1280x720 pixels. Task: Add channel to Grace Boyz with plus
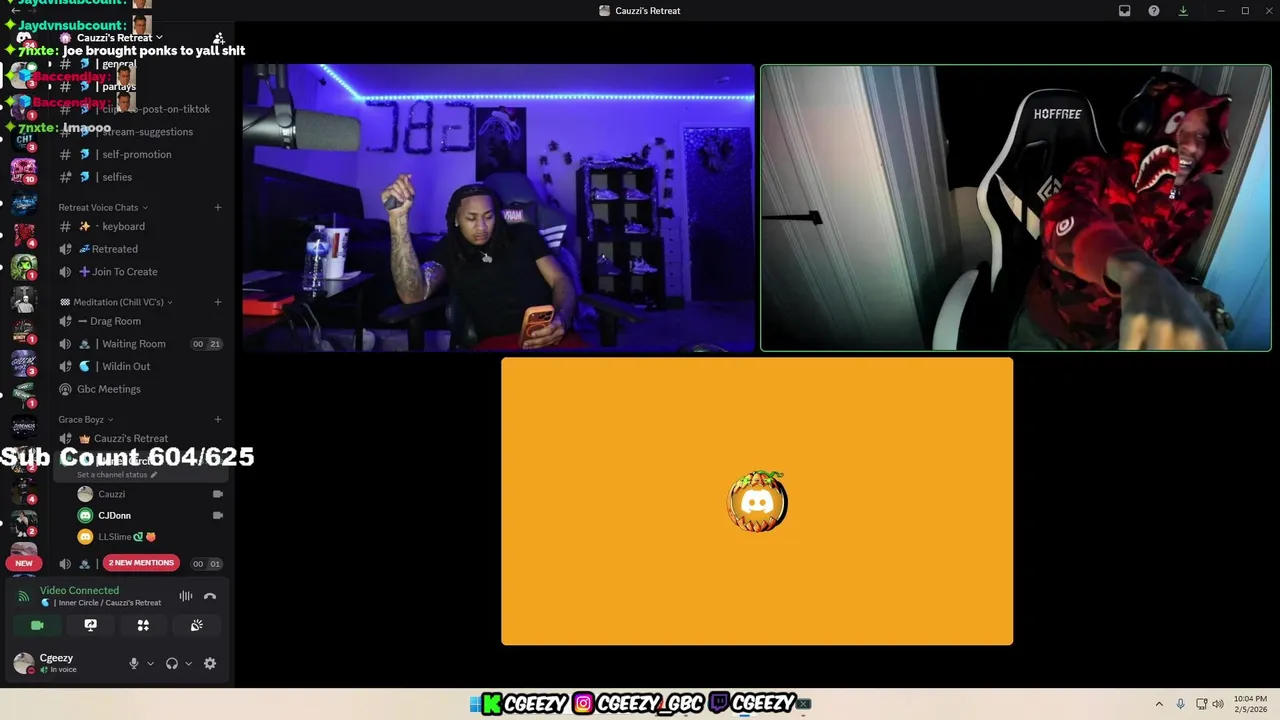coord(218,420)
